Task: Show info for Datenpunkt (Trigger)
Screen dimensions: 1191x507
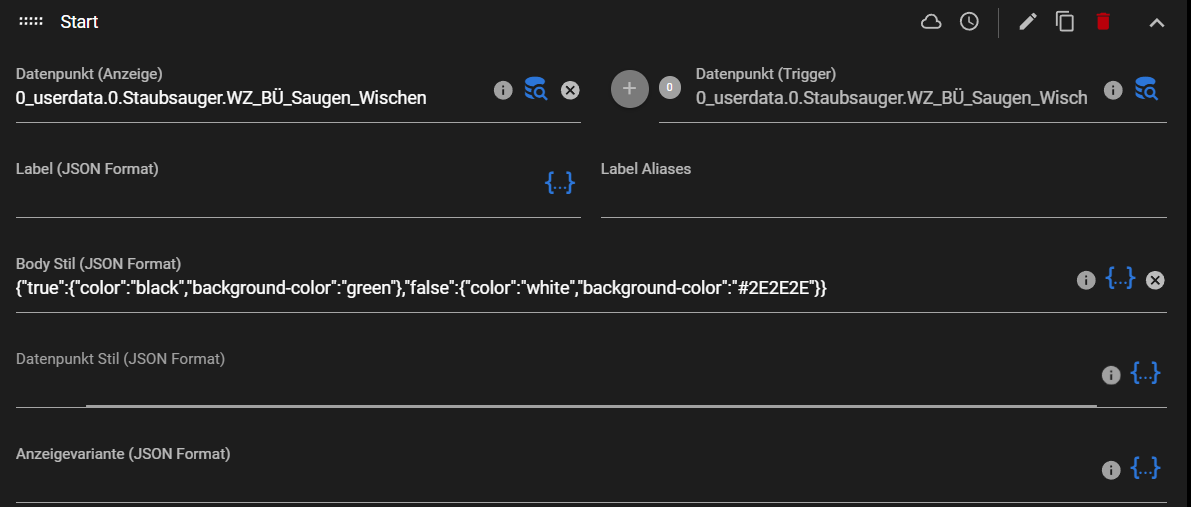Action: coord(1113,91)
